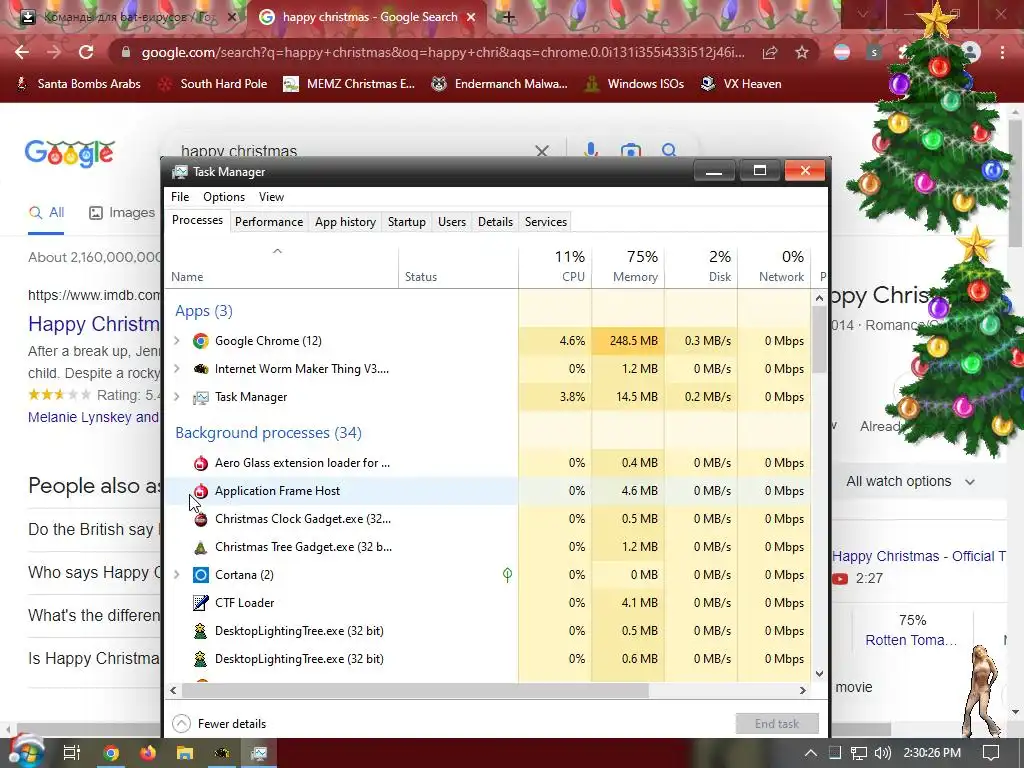The width and height of the screenshot is (1024, 768).
Task: Click search by image camera icon
Action: click(630, 151)
